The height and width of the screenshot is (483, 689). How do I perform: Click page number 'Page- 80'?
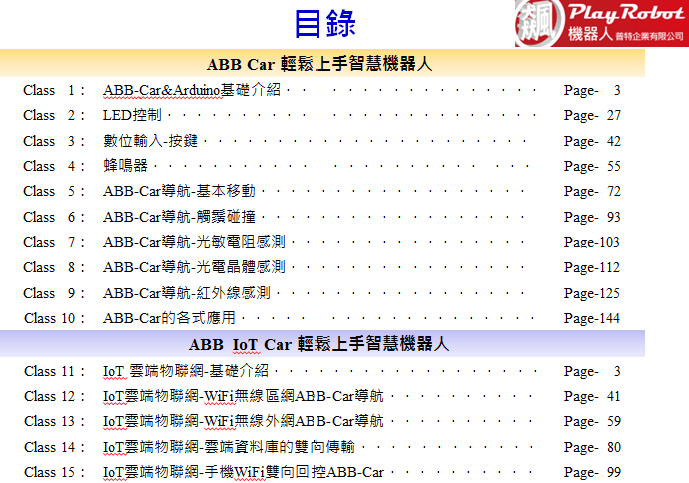tap(592, 448)
